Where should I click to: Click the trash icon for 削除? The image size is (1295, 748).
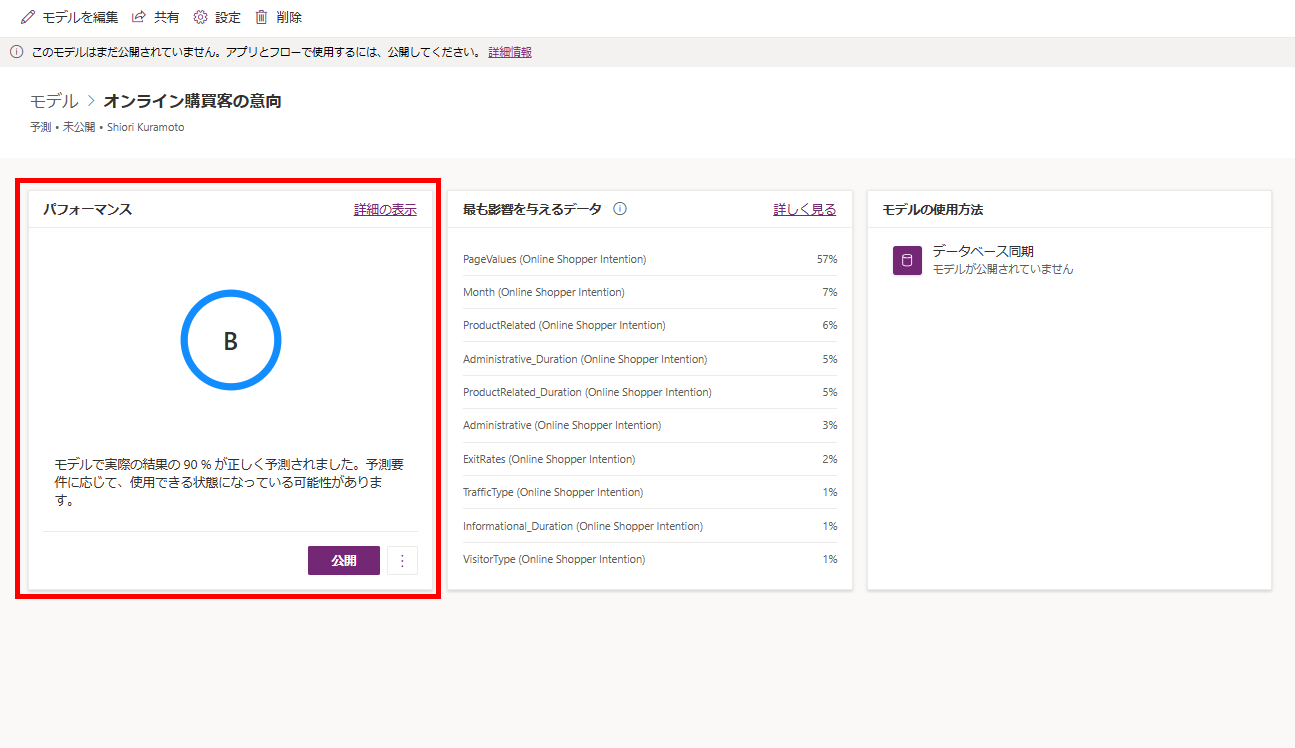pyautogui.click(x=261, y=17)
